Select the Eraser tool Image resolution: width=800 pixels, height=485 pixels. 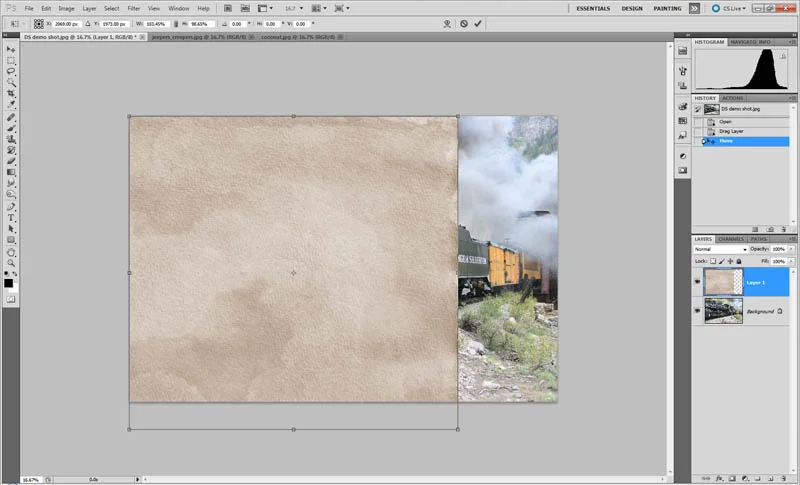click(11, 161)
